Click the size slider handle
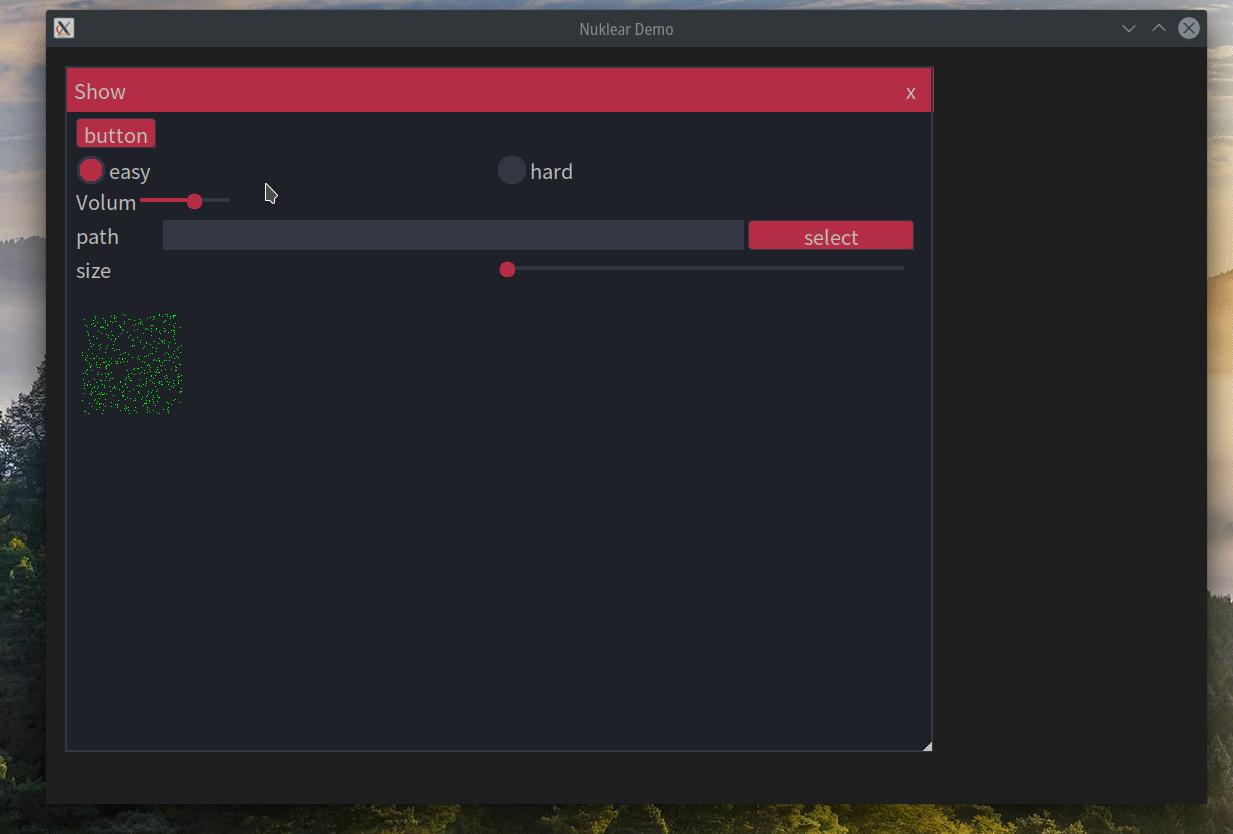 [x=507, y=269]
